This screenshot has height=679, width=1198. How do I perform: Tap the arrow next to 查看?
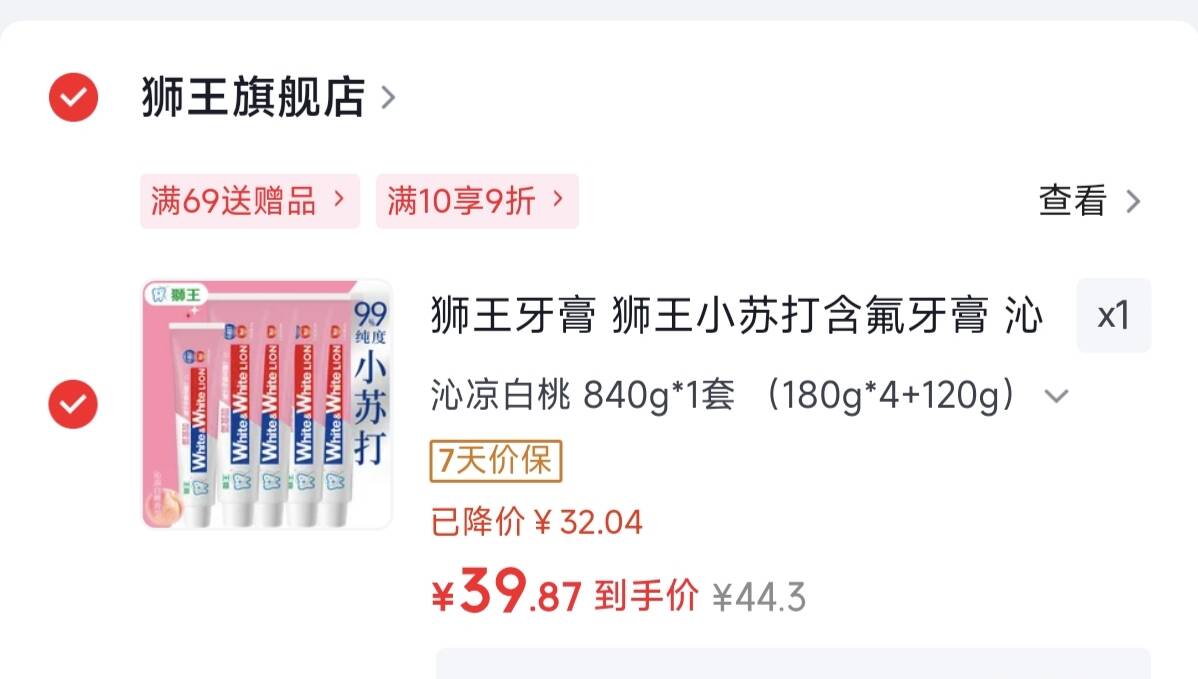1134,202
